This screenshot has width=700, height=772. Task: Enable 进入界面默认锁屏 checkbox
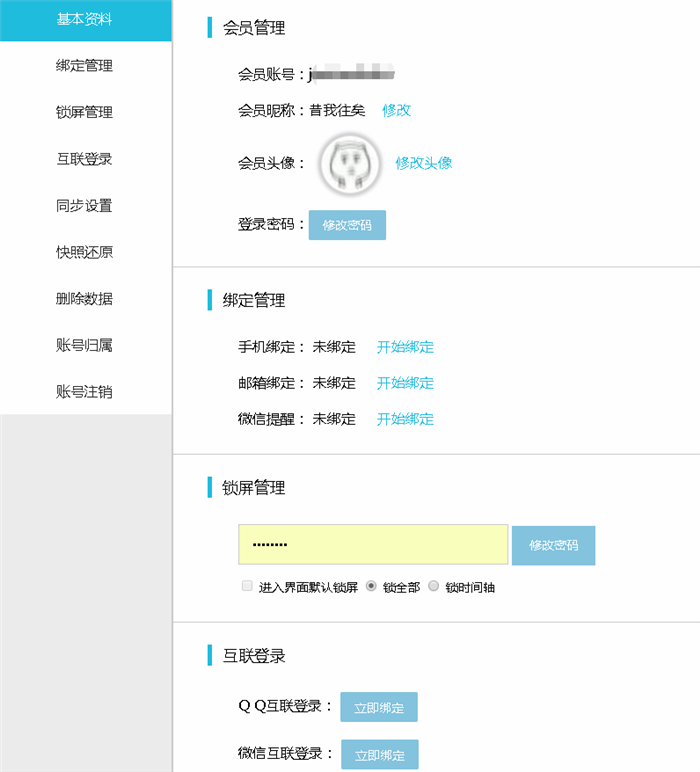click(247, 587)
